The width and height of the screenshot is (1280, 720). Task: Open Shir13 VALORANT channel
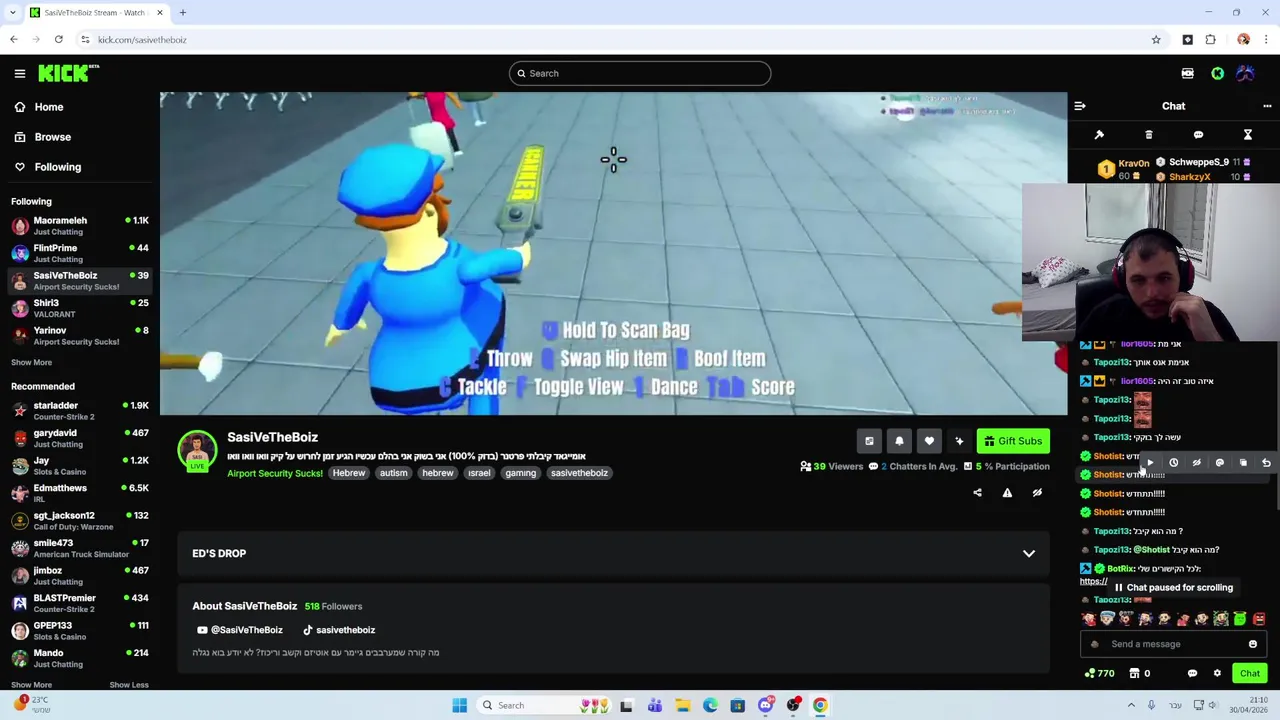[80, 308]
